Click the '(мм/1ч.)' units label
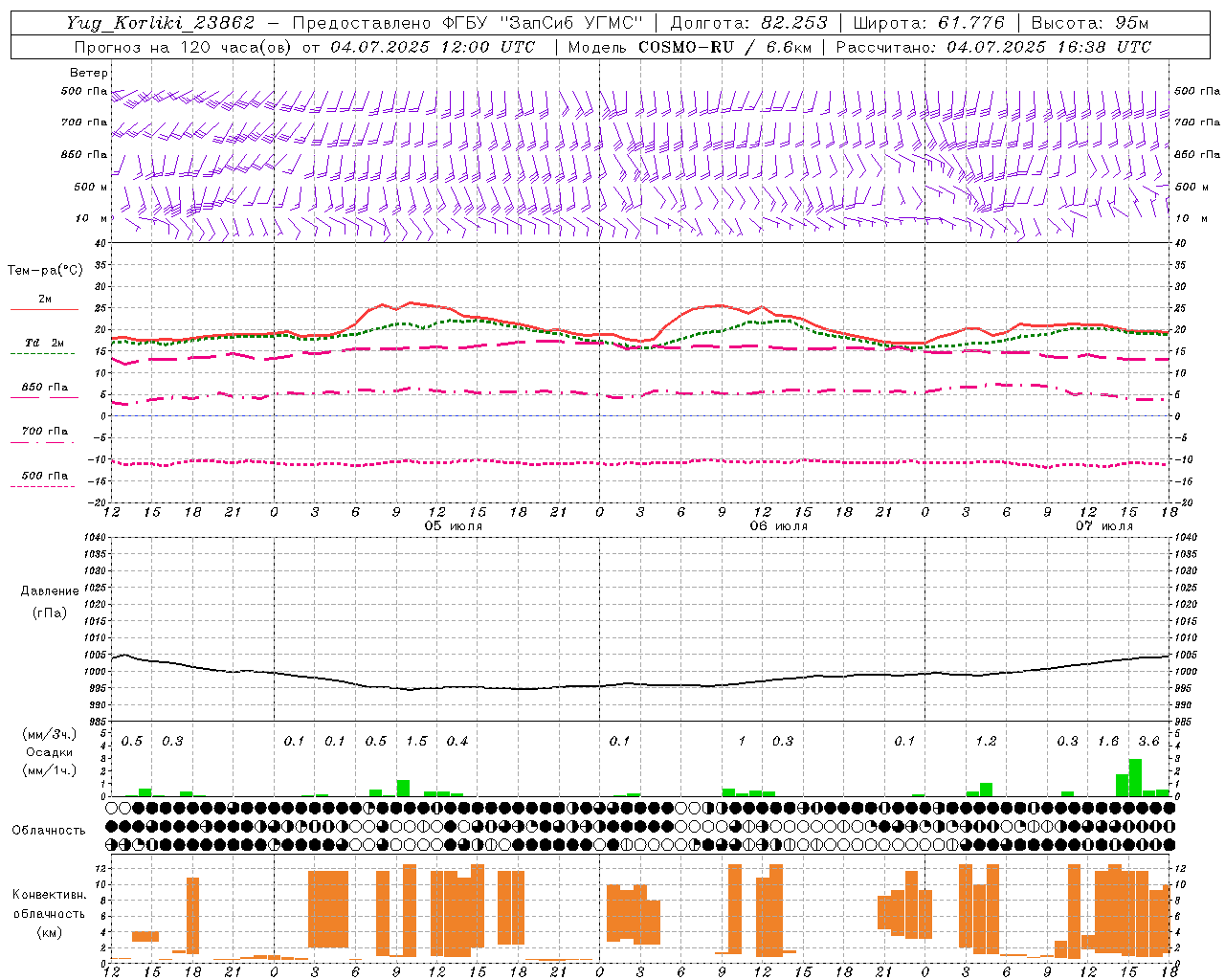Viewport: 1225px width, 980px height. pos(50,770)
